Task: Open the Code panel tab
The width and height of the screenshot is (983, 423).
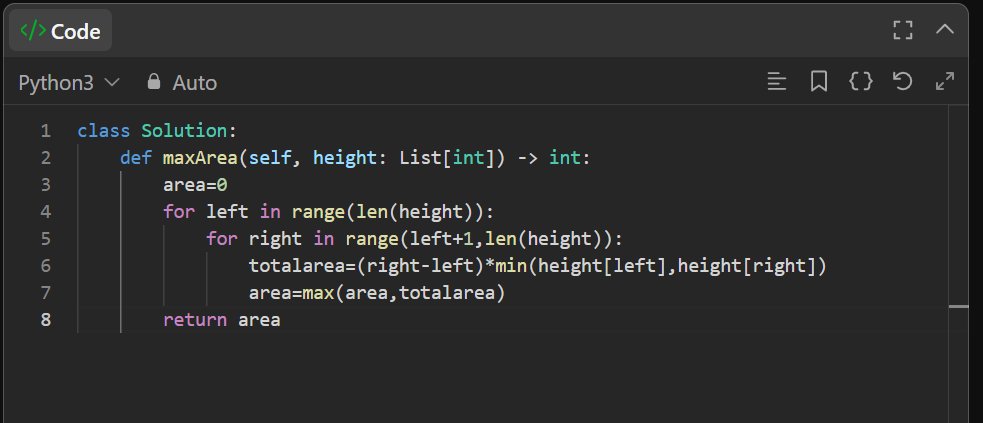Action: [x=61, y=31]
